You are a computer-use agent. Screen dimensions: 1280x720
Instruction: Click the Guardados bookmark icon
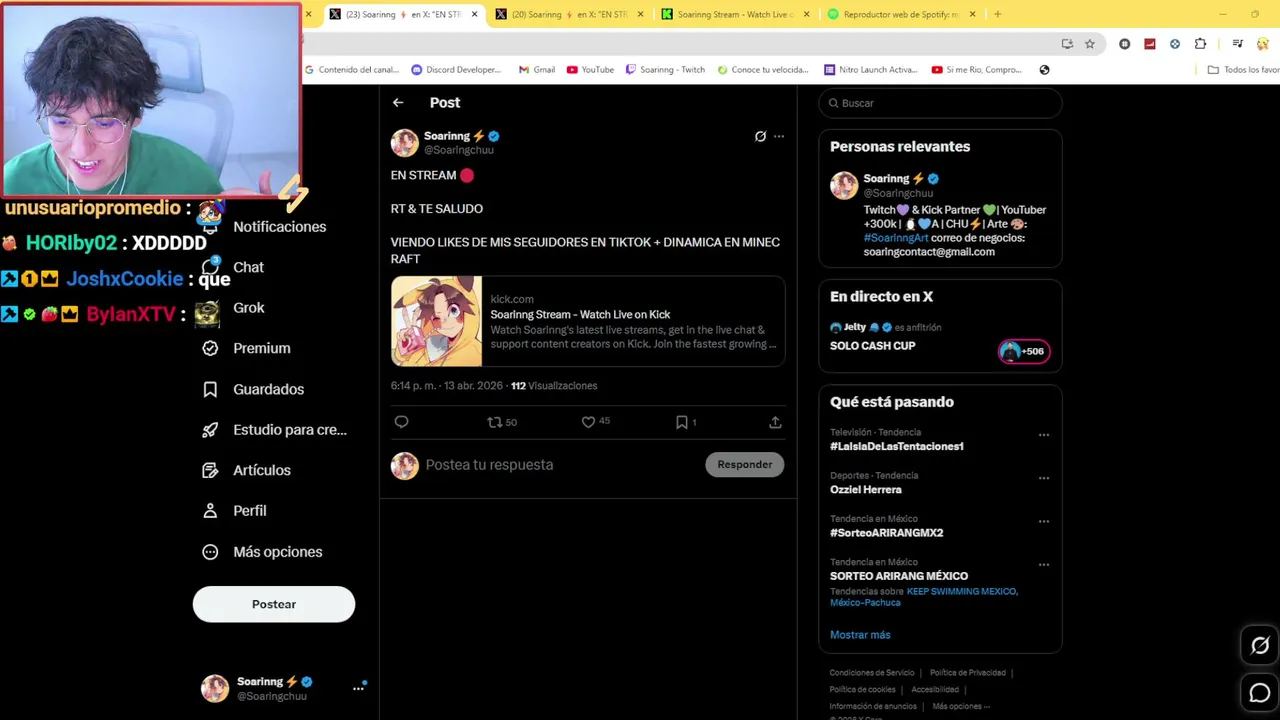(x=210, y=389)
